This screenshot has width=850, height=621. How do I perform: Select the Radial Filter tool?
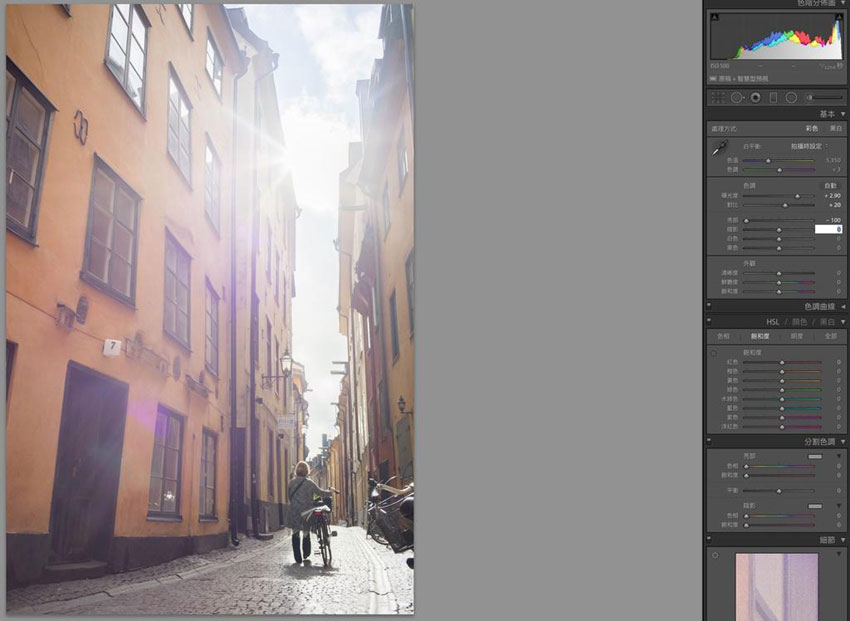[791, 97]
